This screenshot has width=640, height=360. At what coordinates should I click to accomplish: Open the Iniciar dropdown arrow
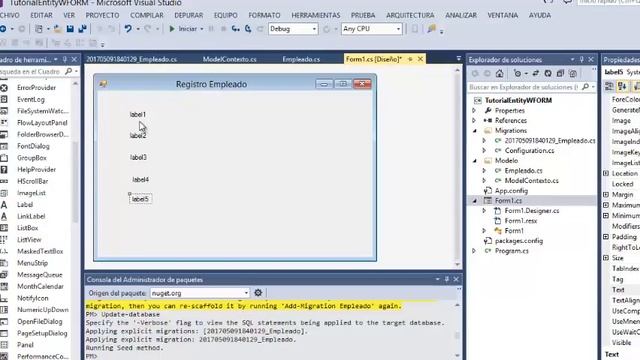[x=202, y=29]
